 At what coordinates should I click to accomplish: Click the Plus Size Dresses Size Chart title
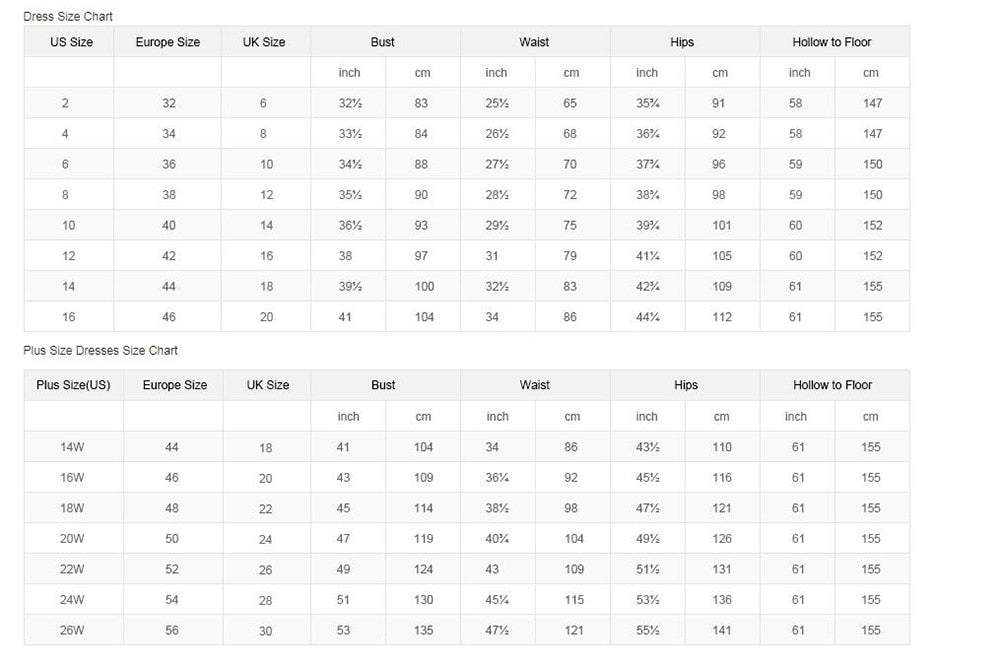101,351
